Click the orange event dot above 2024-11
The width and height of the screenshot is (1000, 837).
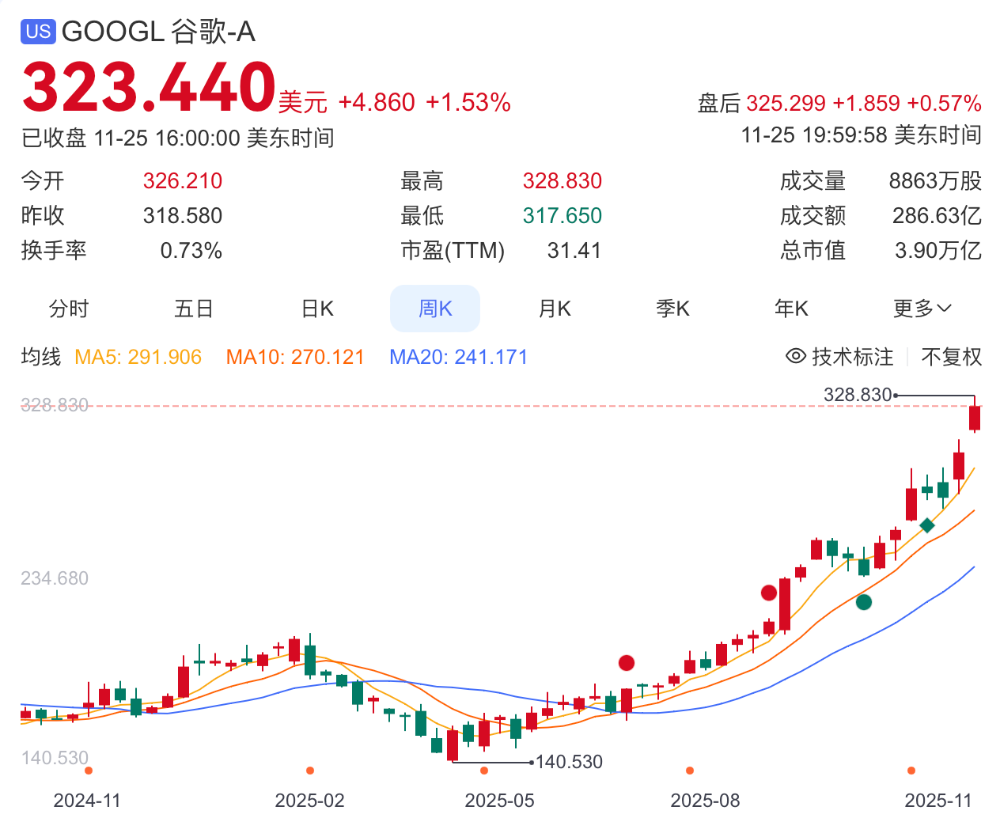tap(89, 771)
